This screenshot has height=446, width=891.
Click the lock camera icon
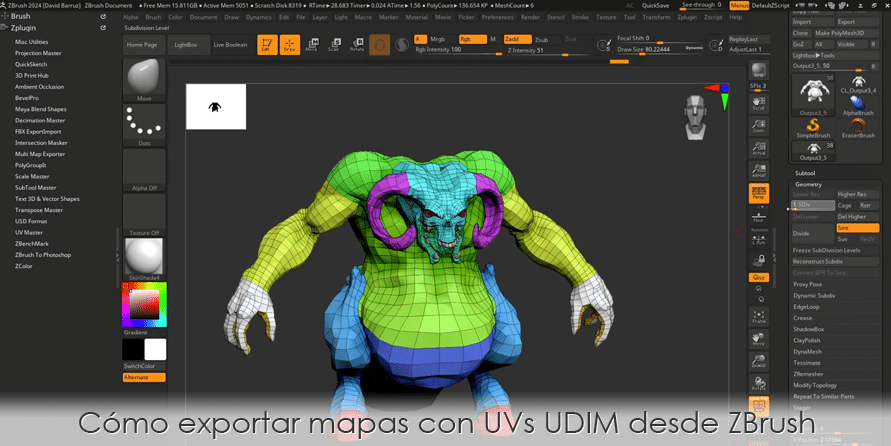click(759, 260)
